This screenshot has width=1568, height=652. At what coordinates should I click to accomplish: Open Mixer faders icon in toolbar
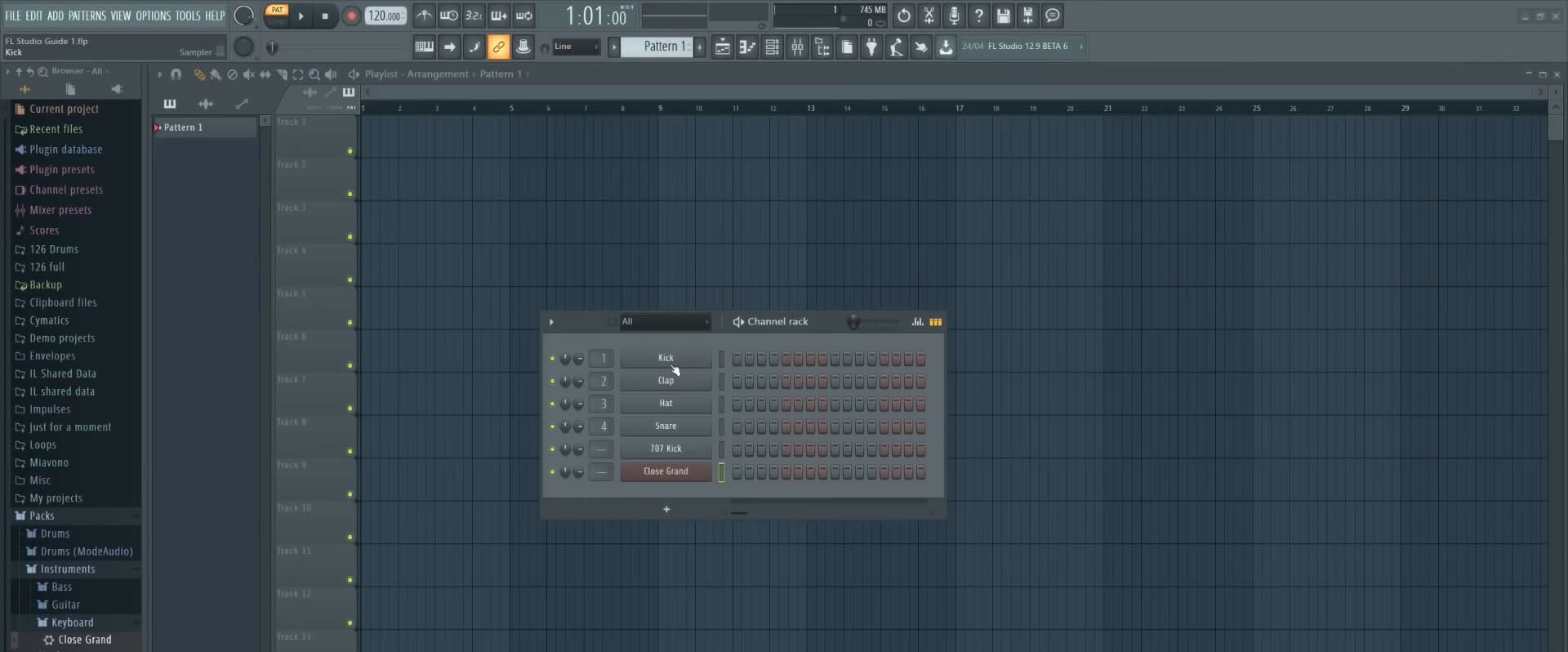[797, 47]
